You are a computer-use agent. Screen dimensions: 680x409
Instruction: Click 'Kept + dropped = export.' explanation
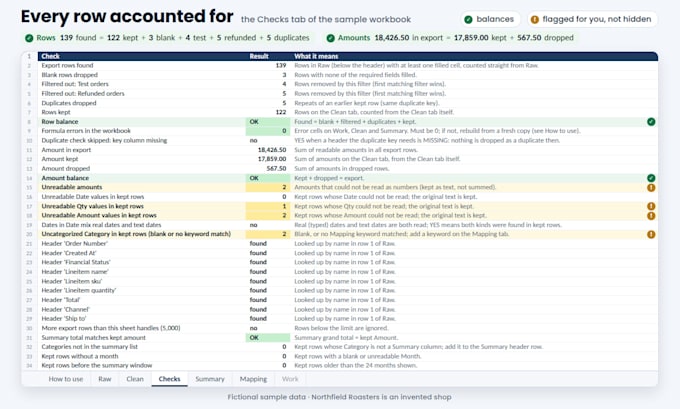pyautogui.click(x=329, y=178)
